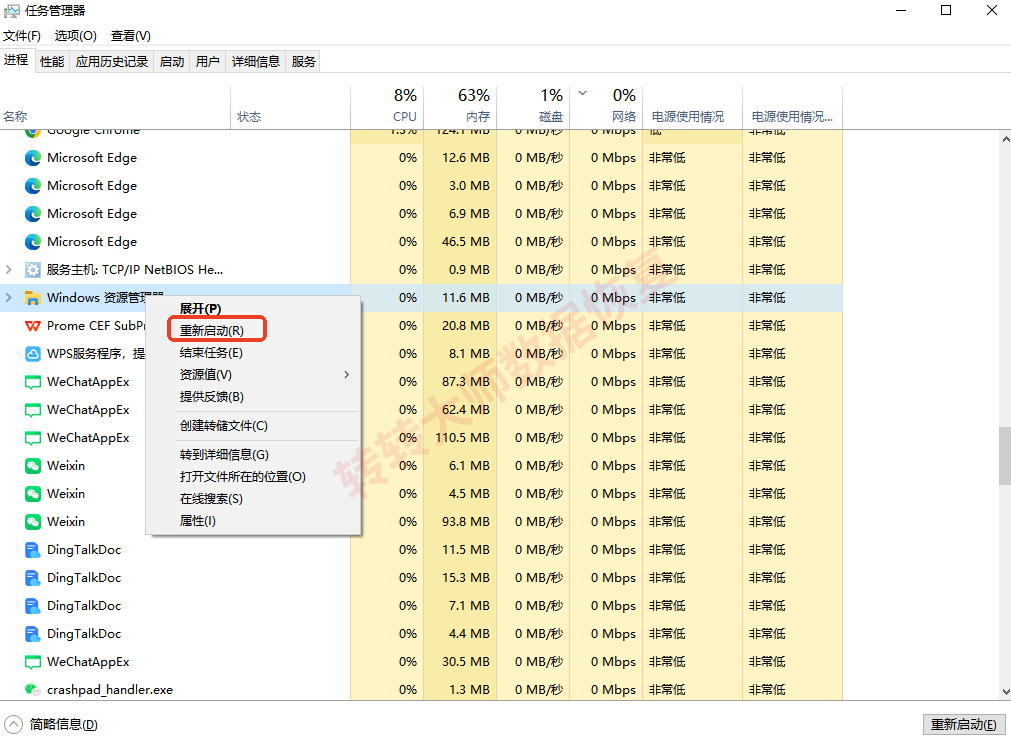This screenshot has height=745, width=1011.
Task: Click the 任务管理器 icon in the title bar
Action: 12,11
